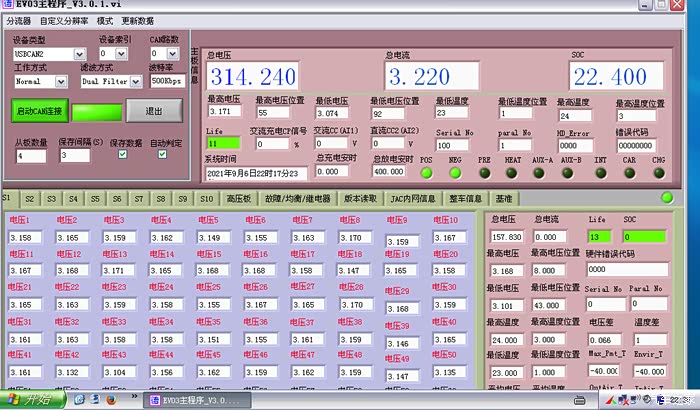Viewport: 700px width, 410px height.
Task: Toggle the 保存数据 checkbox
Action: [122, 155]
